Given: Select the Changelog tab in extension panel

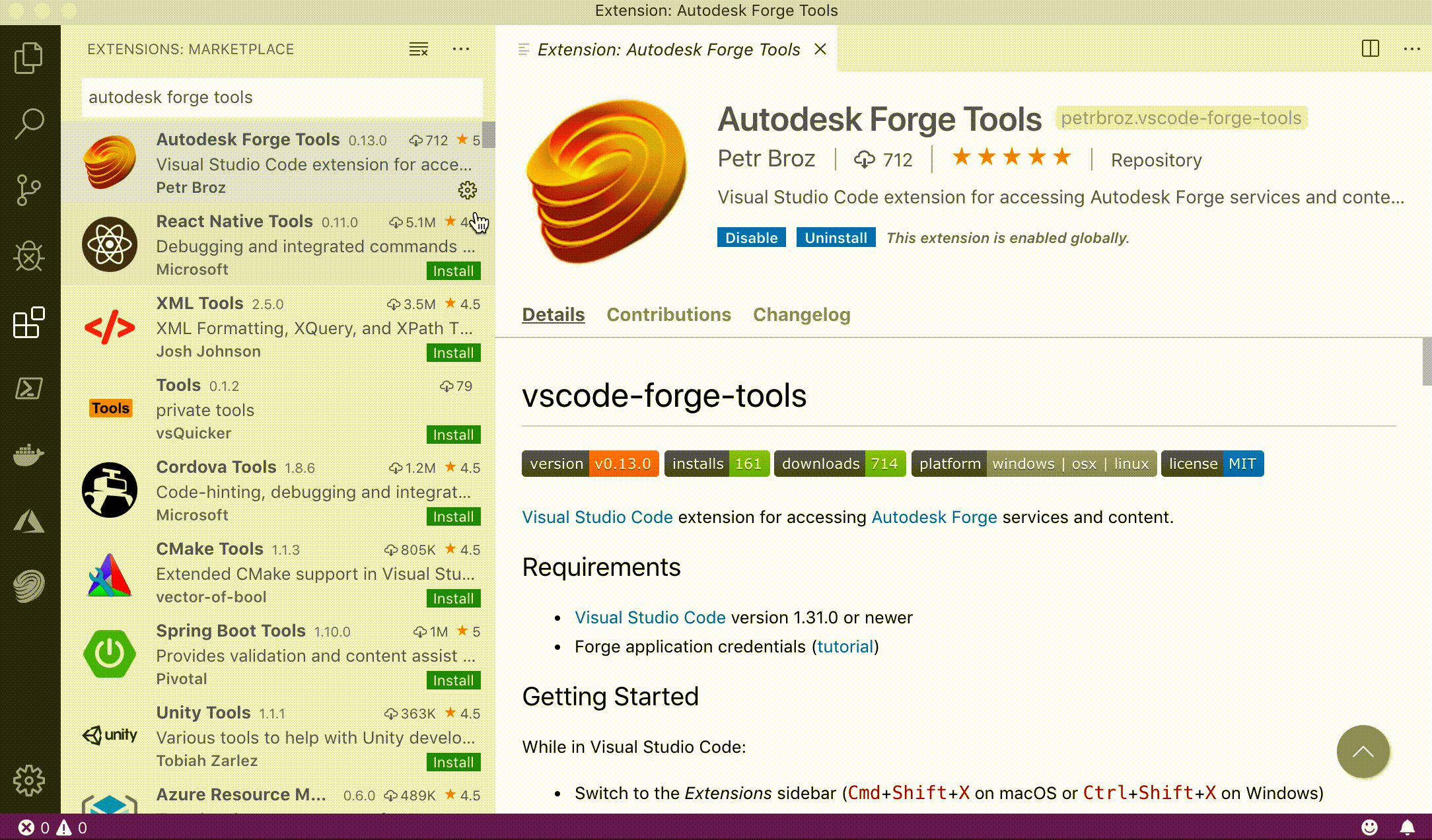Looking at the screenshot, I should tap(802, 314).
